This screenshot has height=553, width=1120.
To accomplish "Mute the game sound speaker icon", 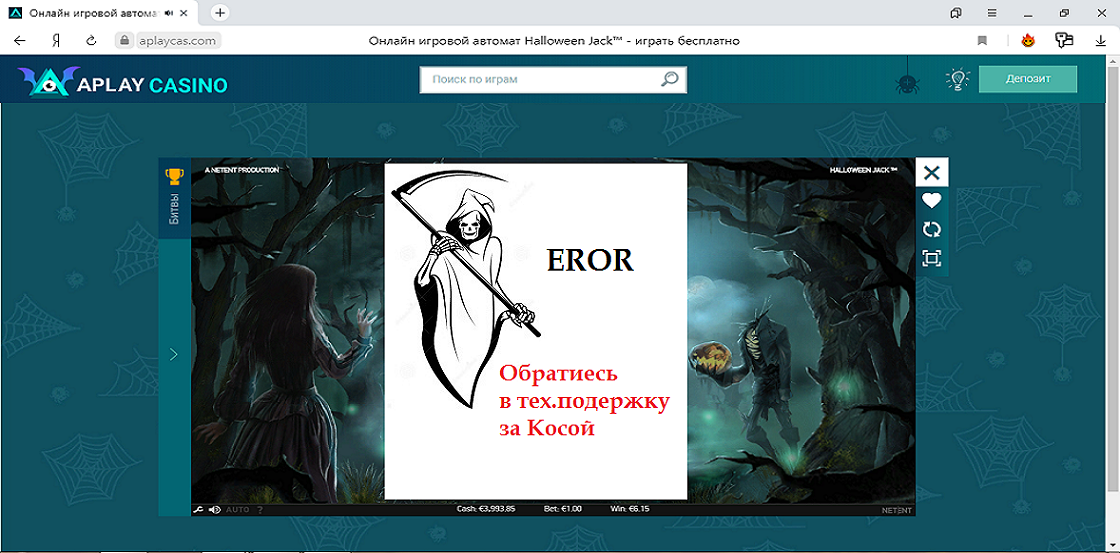I will (x=214, y=510).
